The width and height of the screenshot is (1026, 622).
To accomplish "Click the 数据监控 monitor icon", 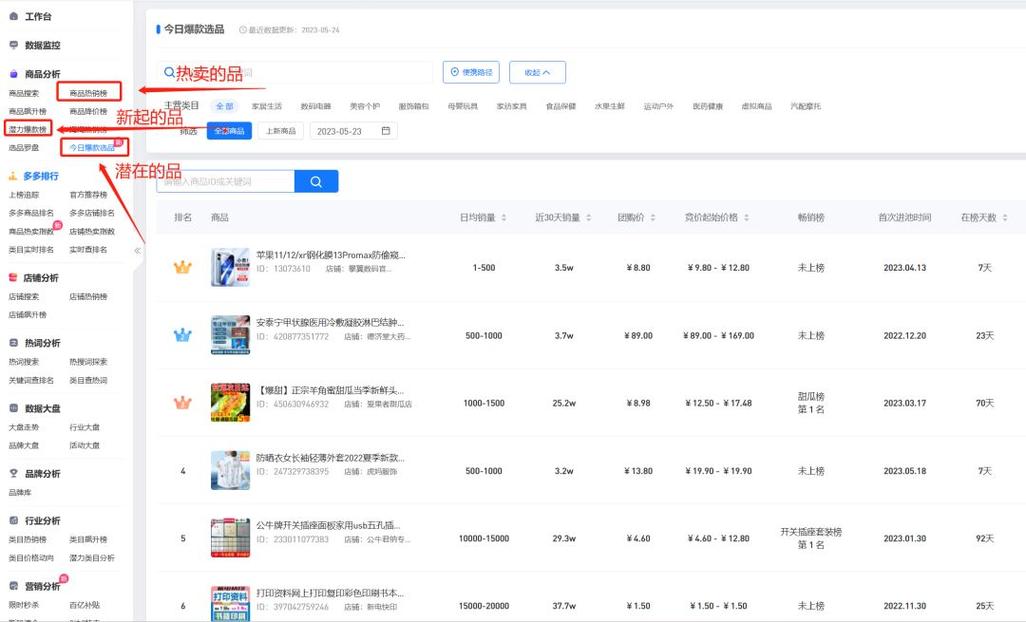I will [13, 44].
